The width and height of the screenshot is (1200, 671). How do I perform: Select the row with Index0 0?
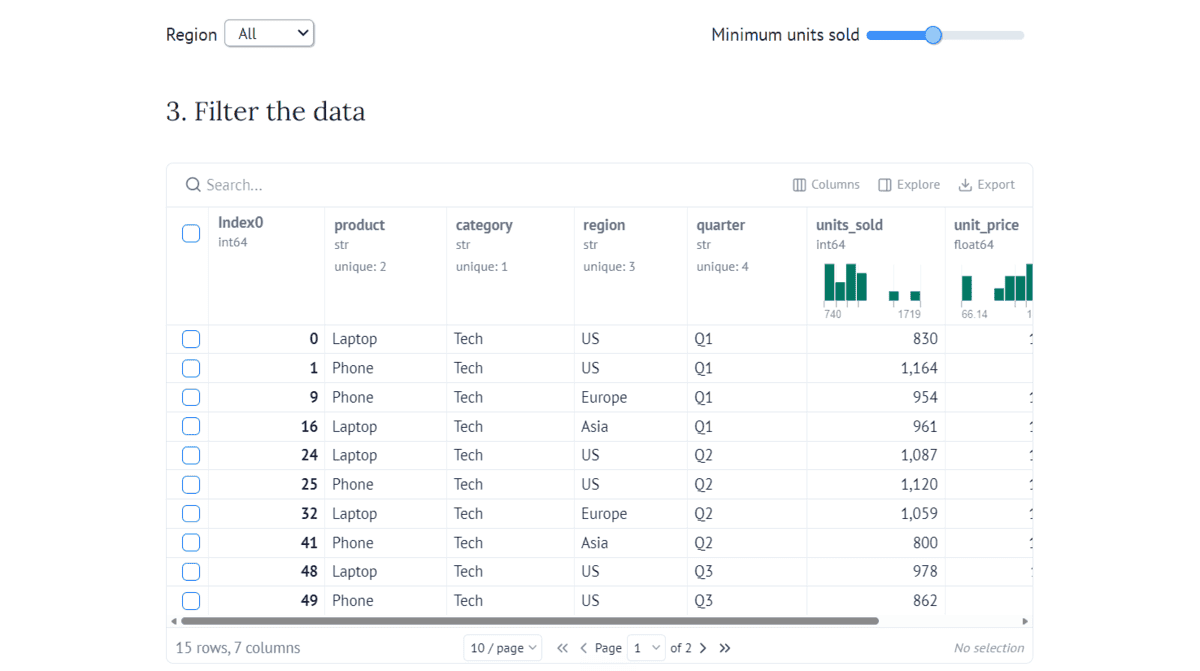tap(191, 339)
